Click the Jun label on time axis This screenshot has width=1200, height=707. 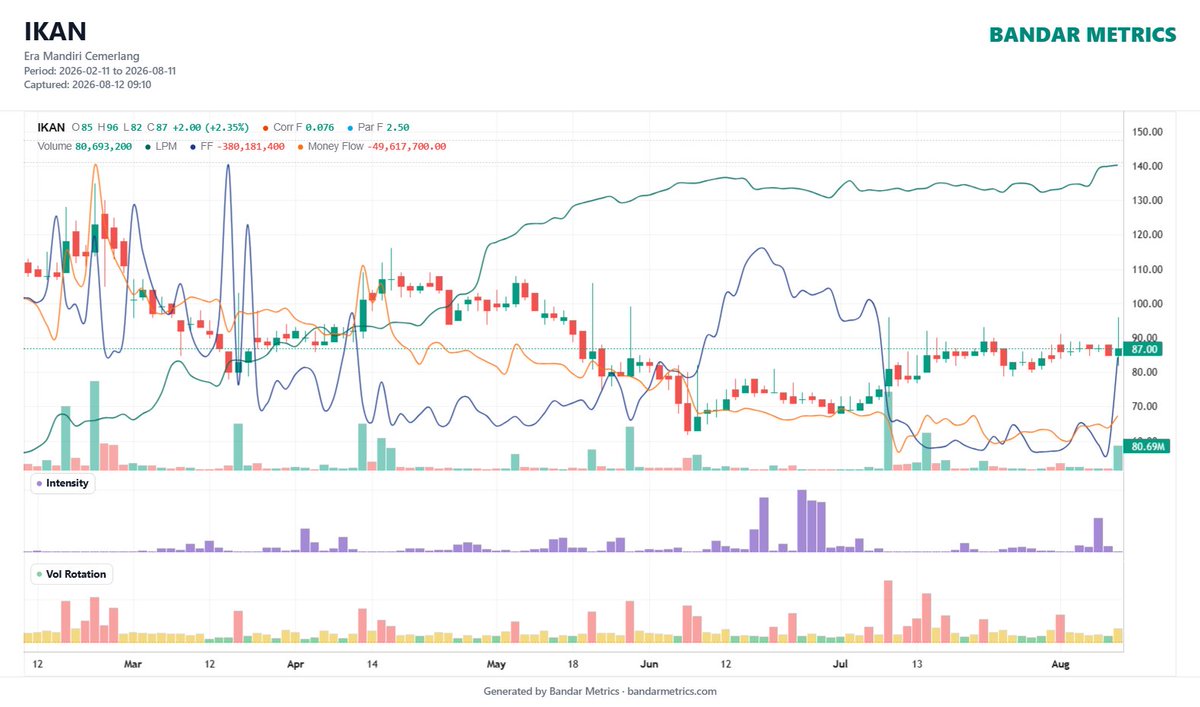(650, 663)
